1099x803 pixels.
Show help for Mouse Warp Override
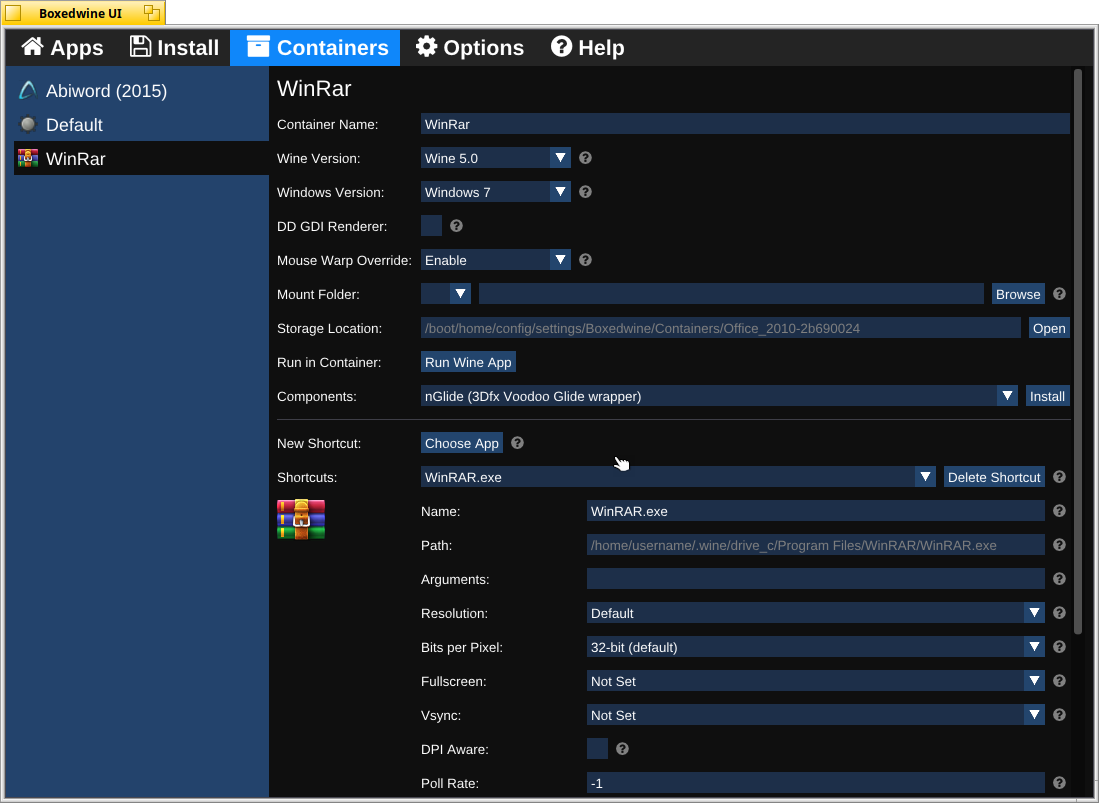click(585, 260)
